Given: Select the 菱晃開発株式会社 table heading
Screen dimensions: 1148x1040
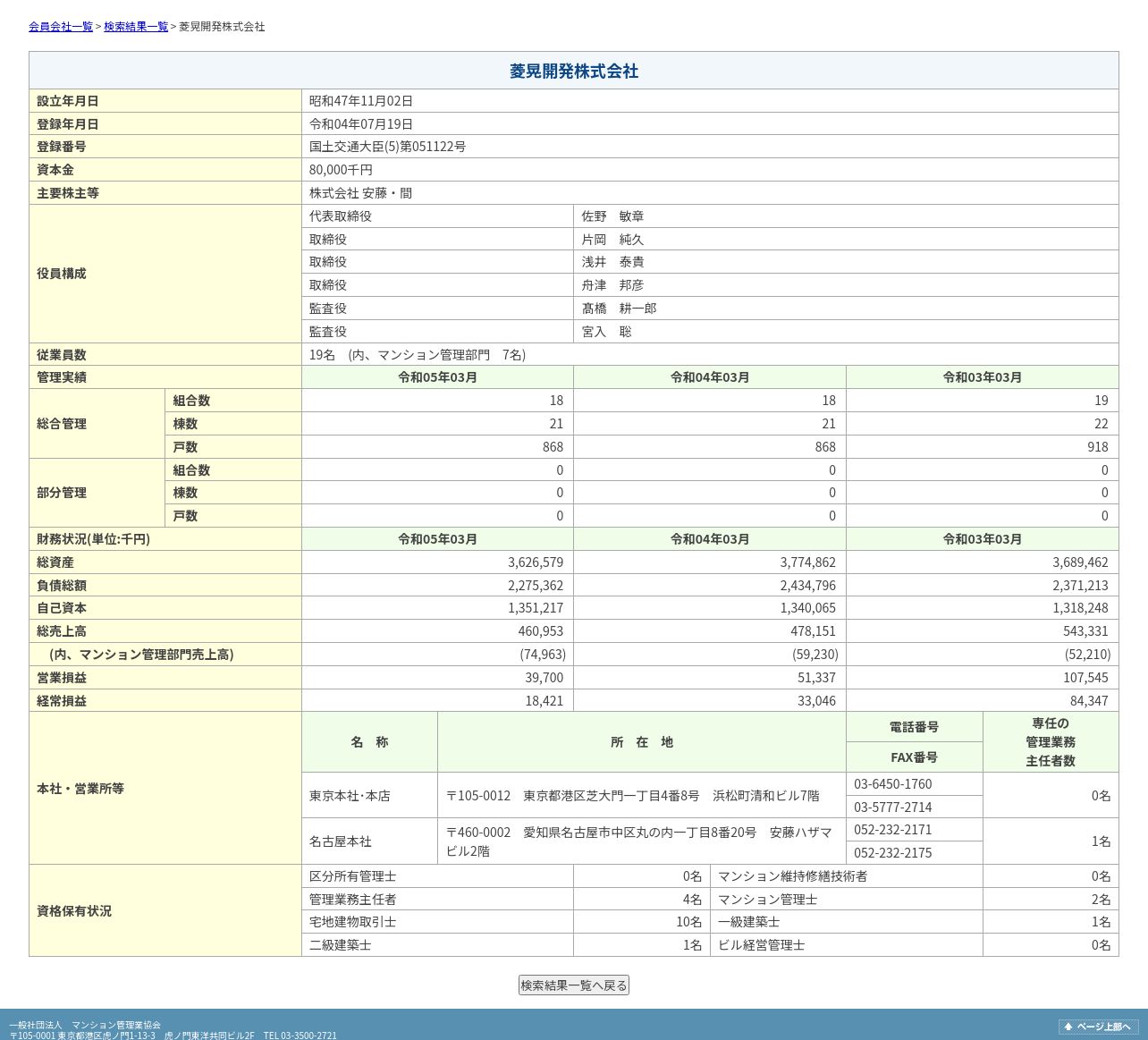Looking at the screenshot, I should (574, 72).
